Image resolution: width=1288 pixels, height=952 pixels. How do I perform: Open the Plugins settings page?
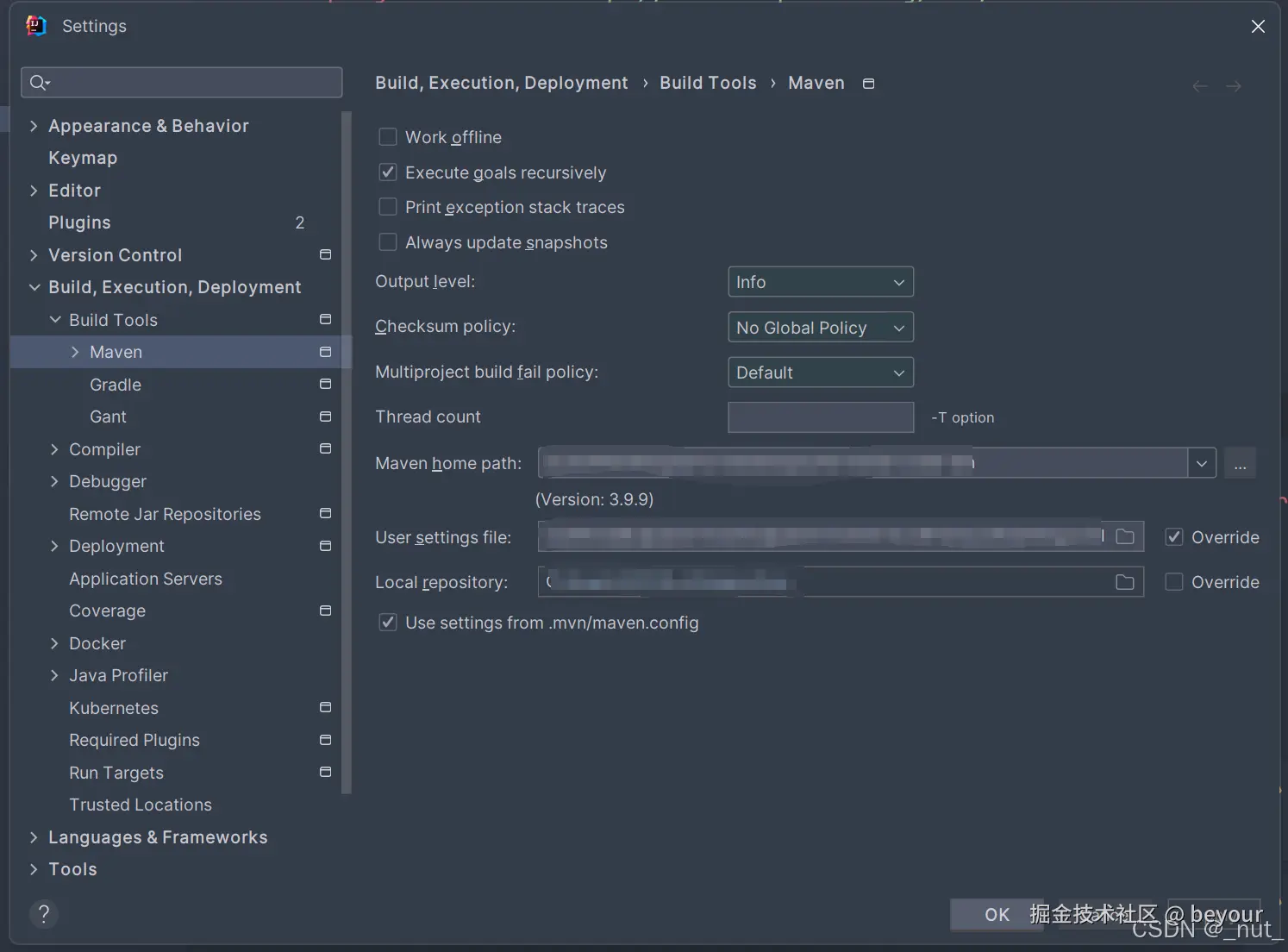pos(79,222)
